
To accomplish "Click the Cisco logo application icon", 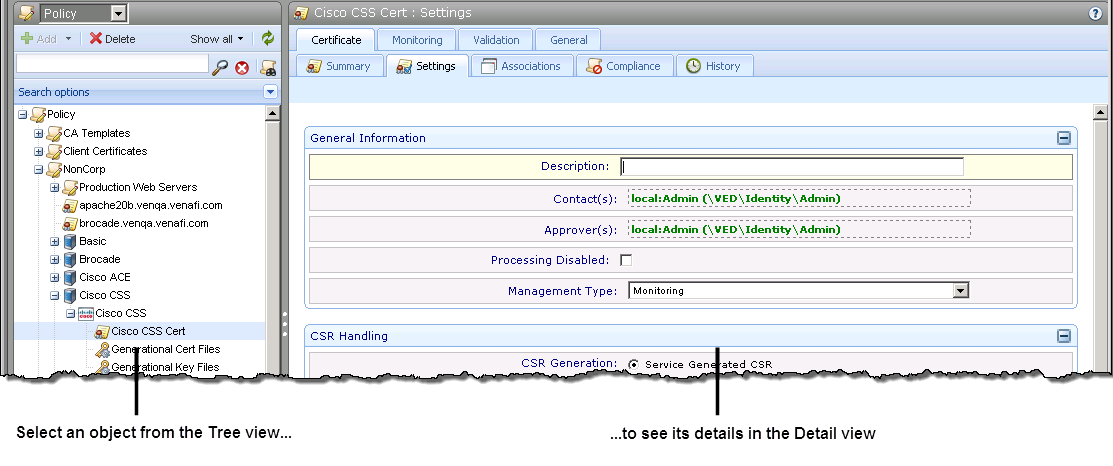I will point(86,314).
